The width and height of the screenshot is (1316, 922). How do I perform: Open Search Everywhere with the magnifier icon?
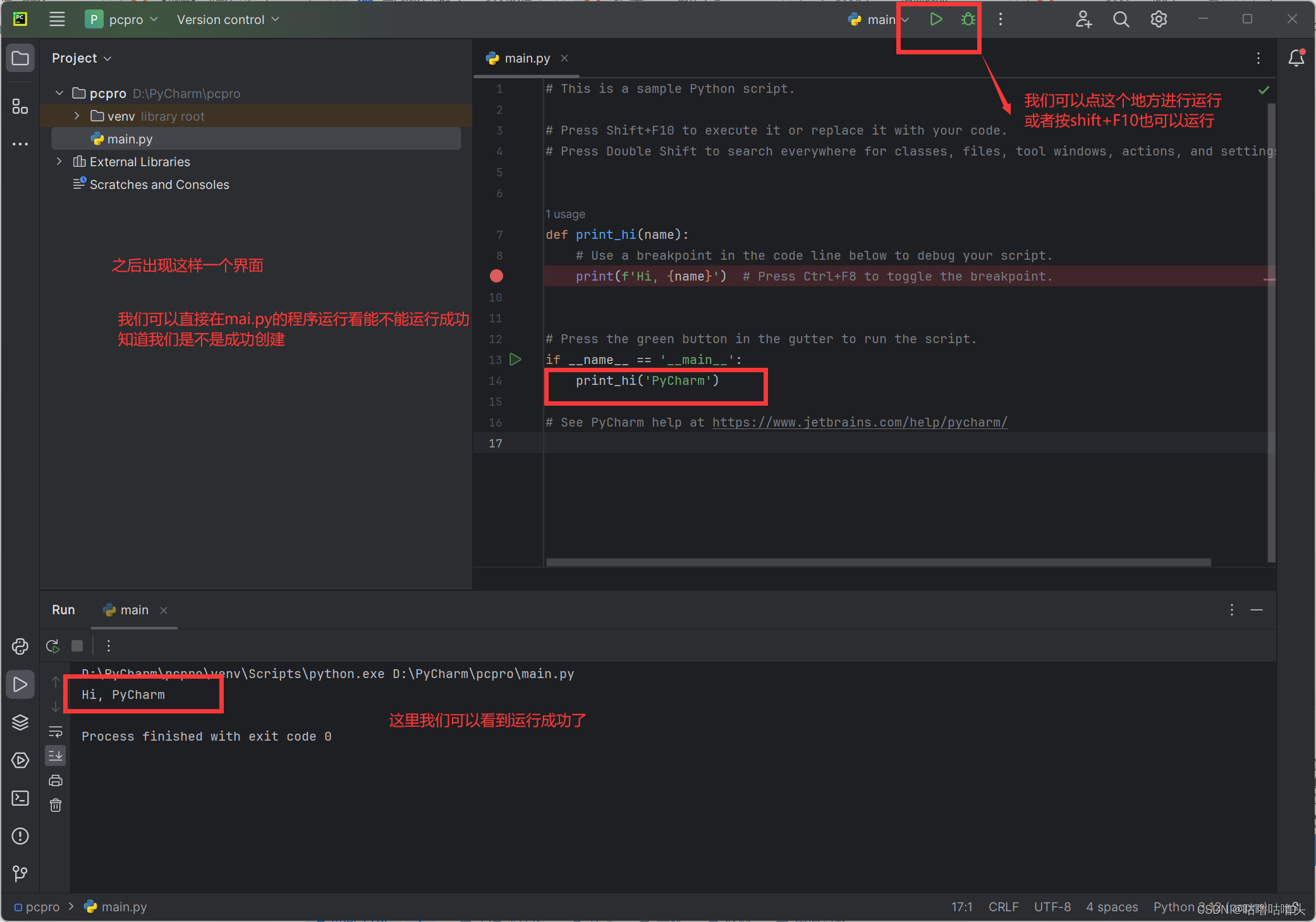(1120, 19)
